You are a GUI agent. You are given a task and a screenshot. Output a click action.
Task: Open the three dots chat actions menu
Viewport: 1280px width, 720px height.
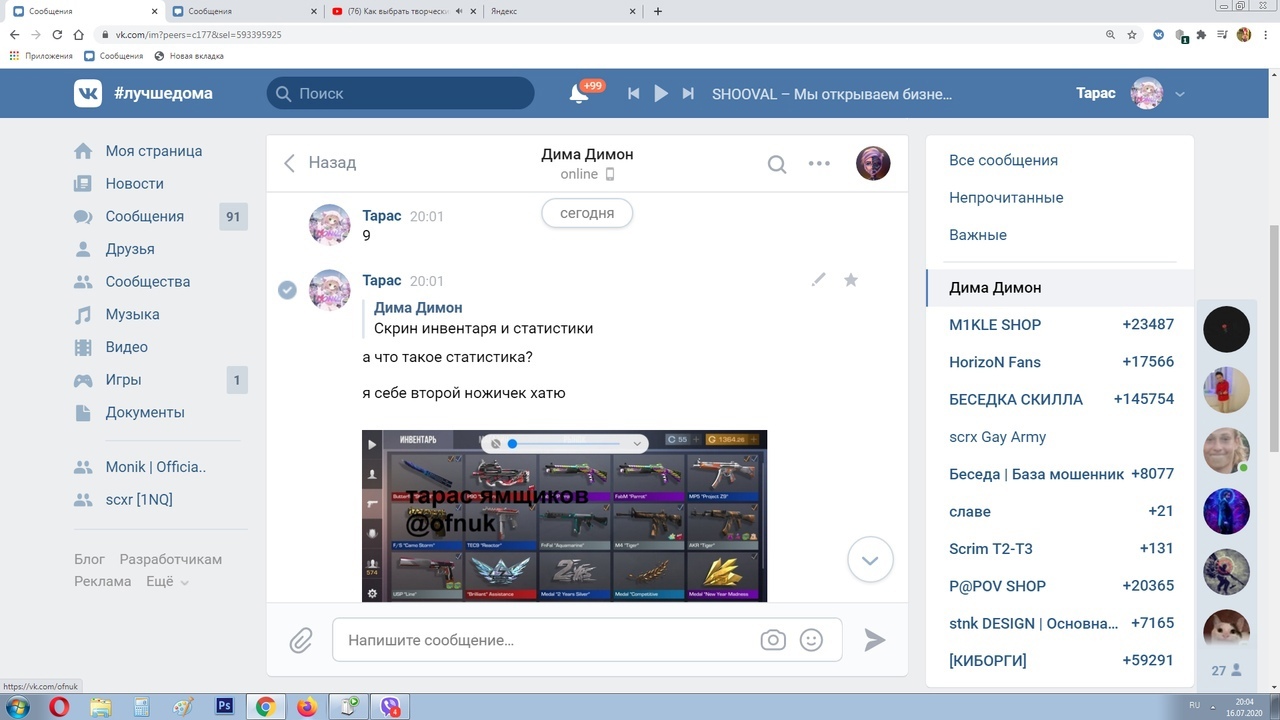click(x=819, y=164)
